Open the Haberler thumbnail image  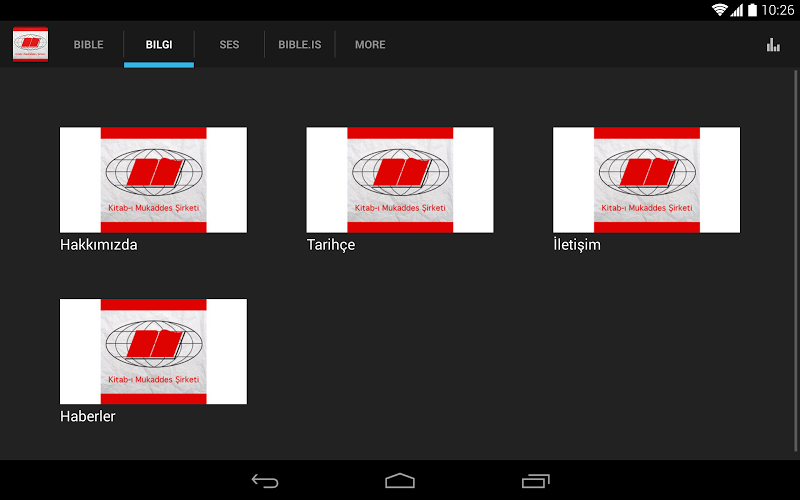(x=154, y=352)
